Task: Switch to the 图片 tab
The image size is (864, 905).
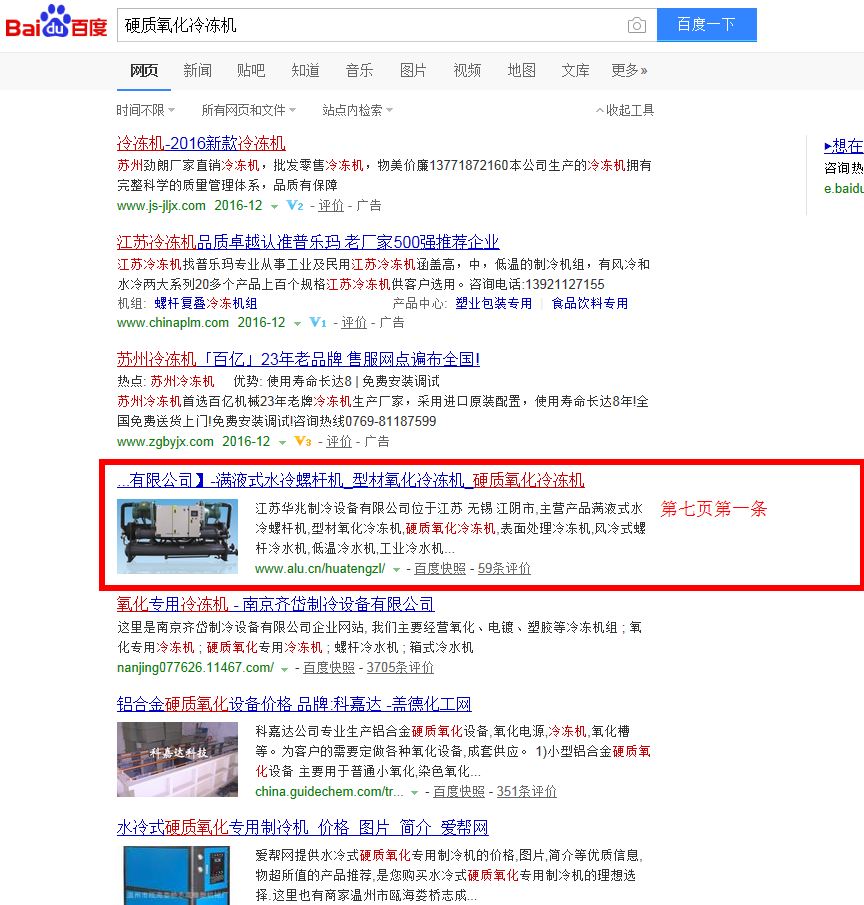Action: coord(413,70)
